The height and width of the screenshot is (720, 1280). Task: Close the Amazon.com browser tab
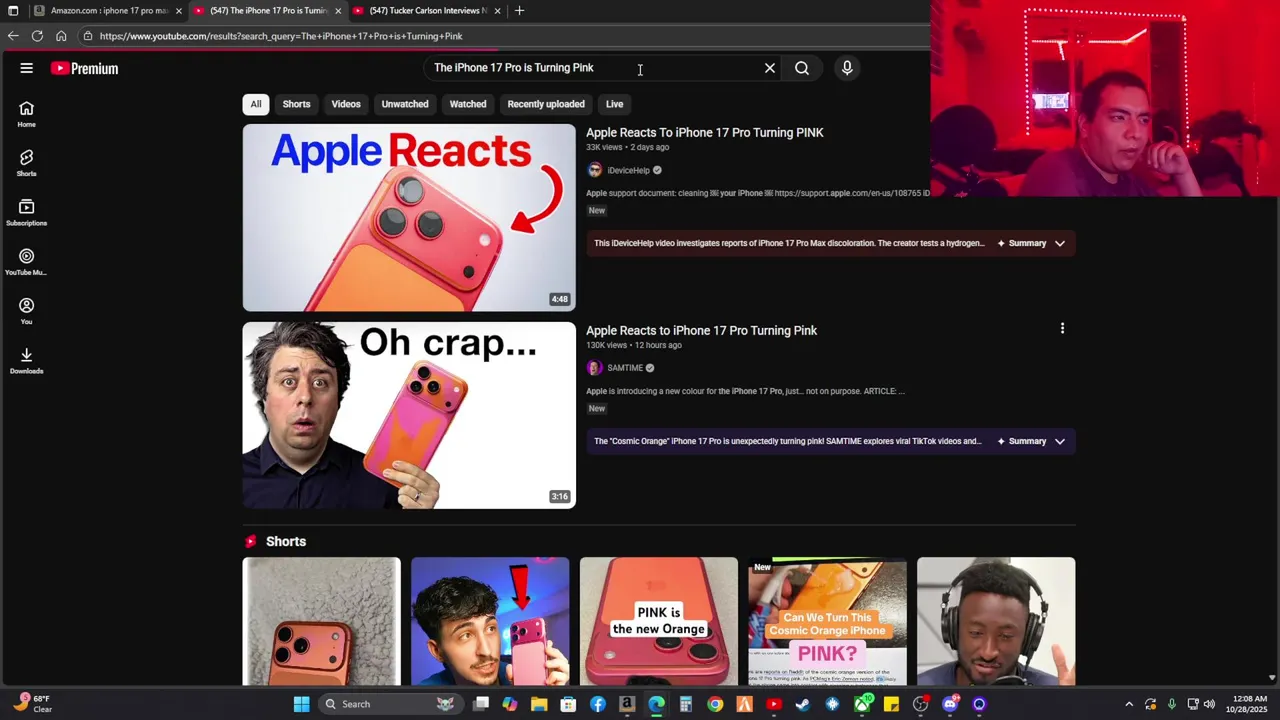[179, 11]
